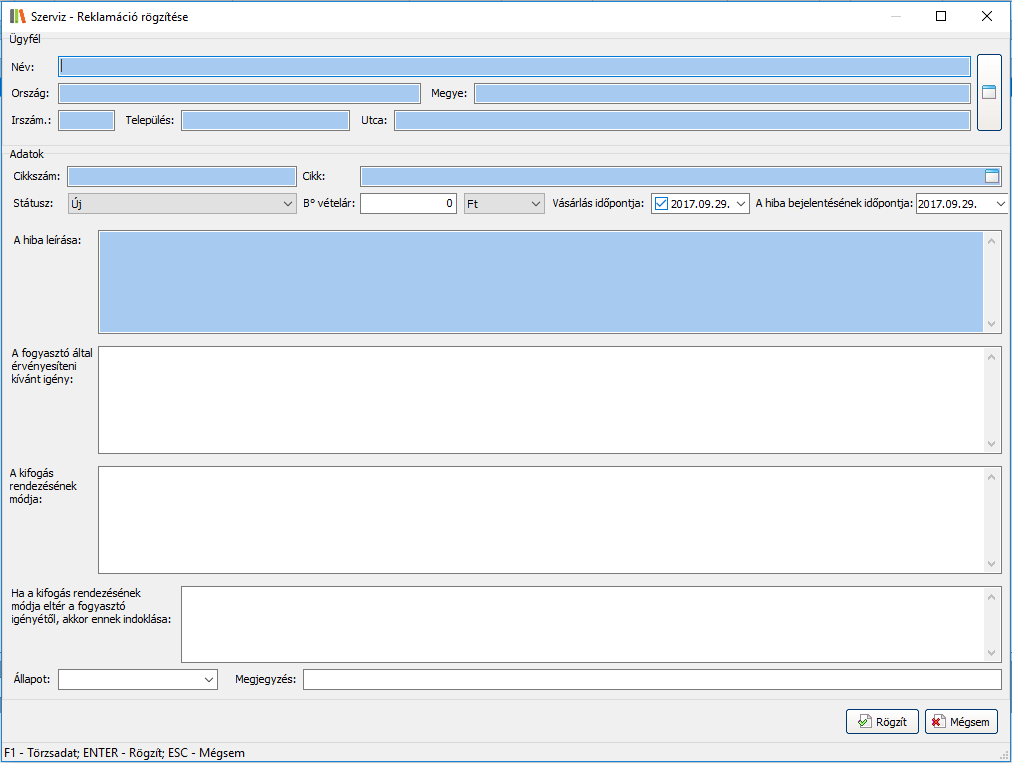The width and height of the screenshot is (1012, 763).
Task: Maximize the Reklamáció rögzítése window
Action: [940, 16]
